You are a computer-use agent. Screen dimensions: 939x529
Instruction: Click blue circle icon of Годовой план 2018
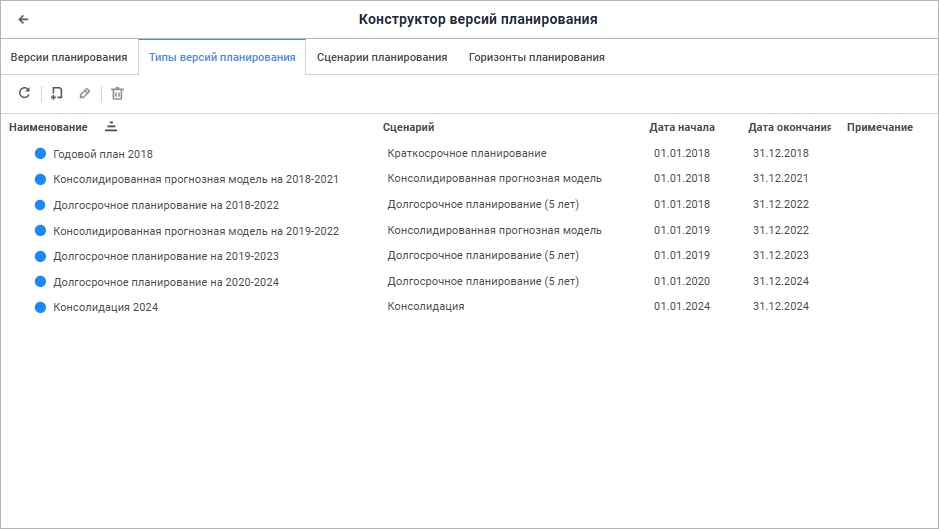point(41,153)
